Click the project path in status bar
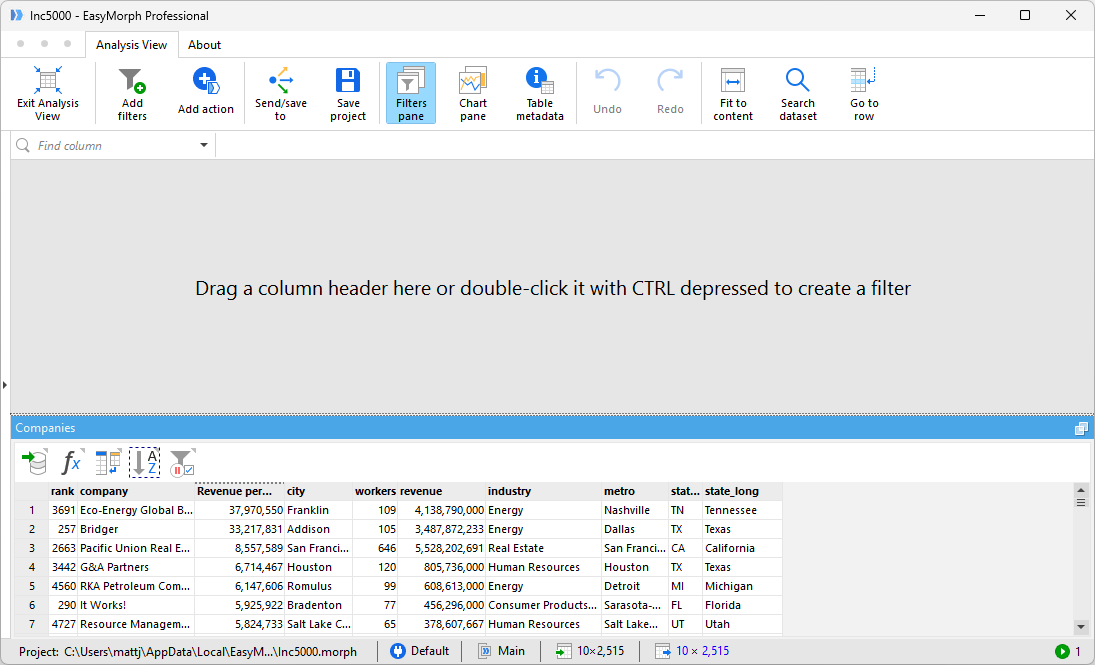The height and width of the screenshot is (665, 1095). click(x=187, y=651)
